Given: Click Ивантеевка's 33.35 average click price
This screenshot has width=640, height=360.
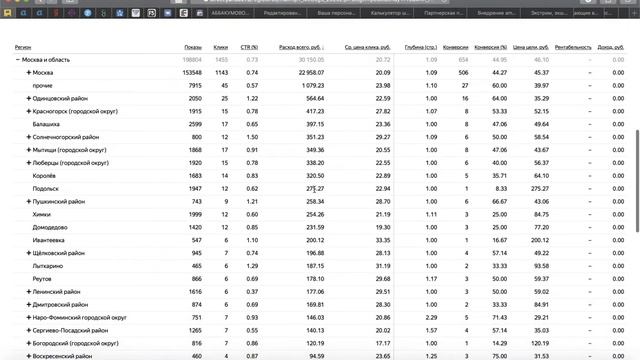Looking at the screenshot, I should coord(383,240).
